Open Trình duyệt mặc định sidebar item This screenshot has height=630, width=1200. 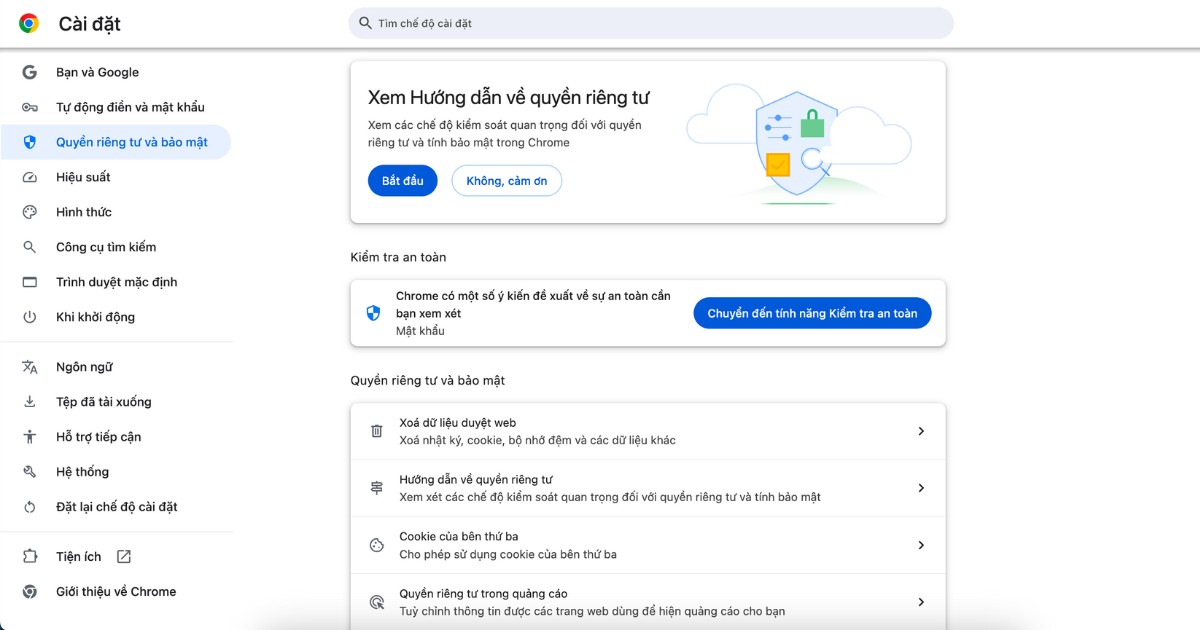coord(116,282)
